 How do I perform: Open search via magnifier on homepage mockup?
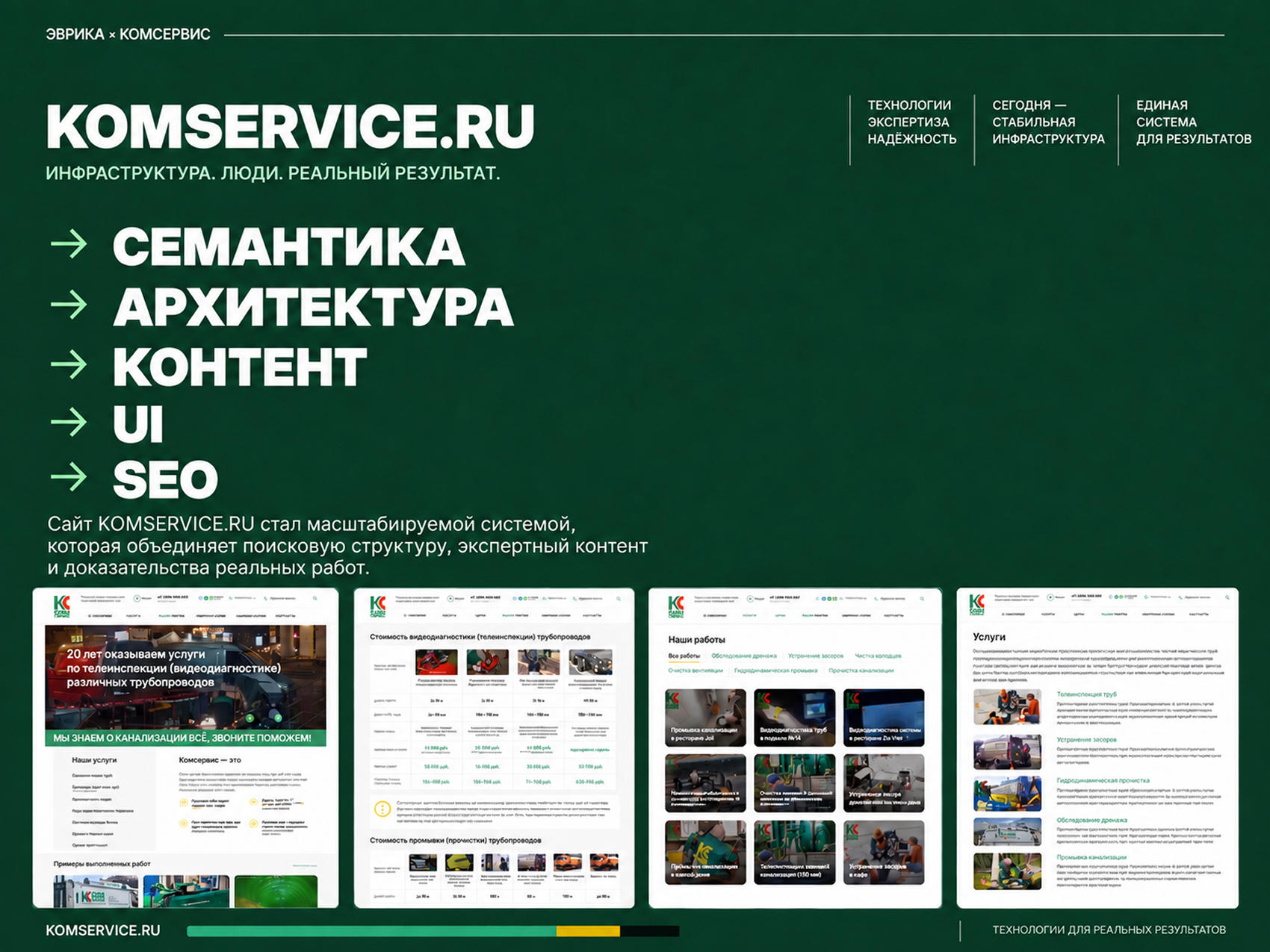click(x=315, y=598)
